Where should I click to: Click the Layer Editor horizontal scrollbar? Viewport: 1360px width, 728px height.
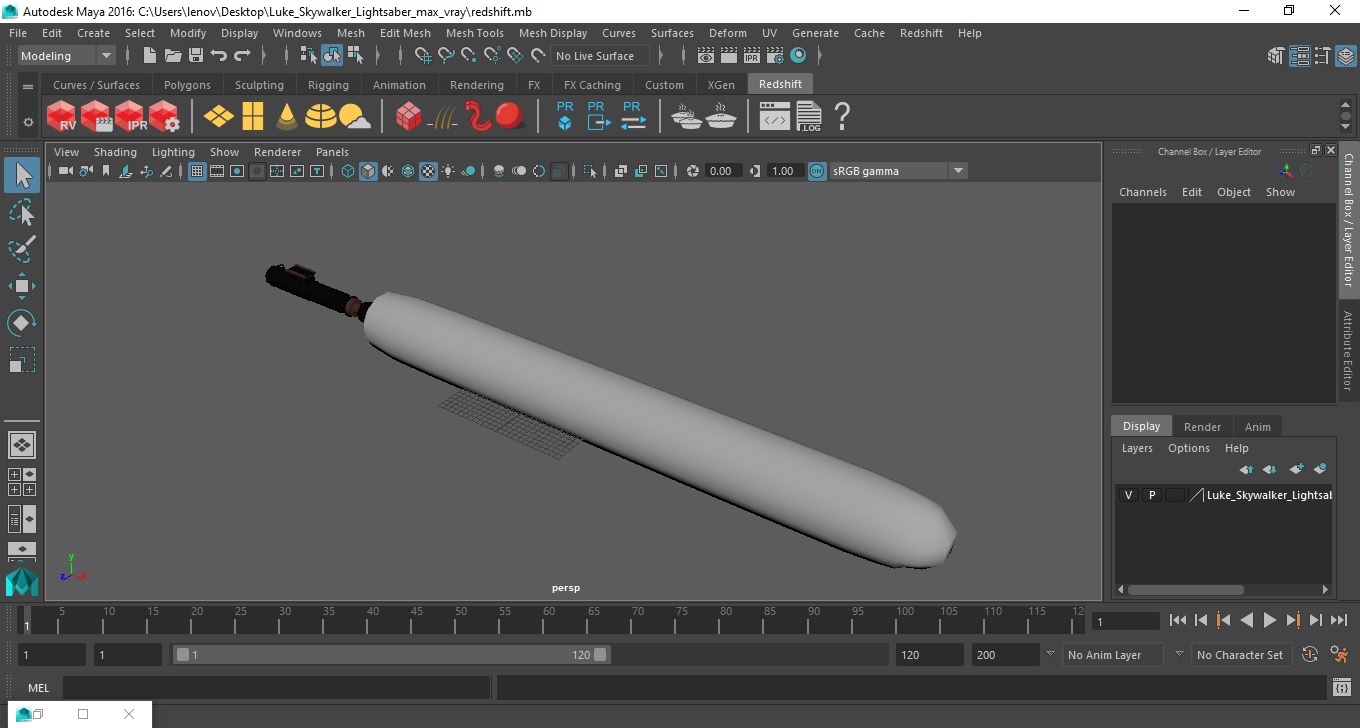(x=1184, y=590)
